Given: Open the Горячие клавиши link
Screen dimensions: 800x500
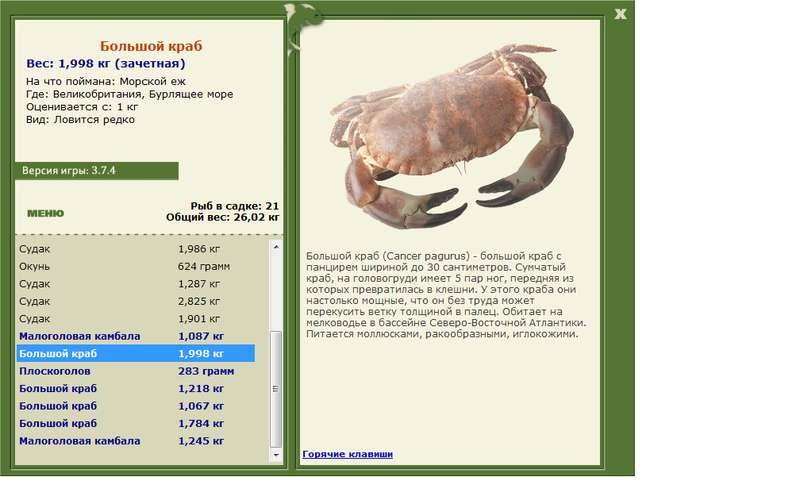Looking at the screenshot, I should coord(347,454).
